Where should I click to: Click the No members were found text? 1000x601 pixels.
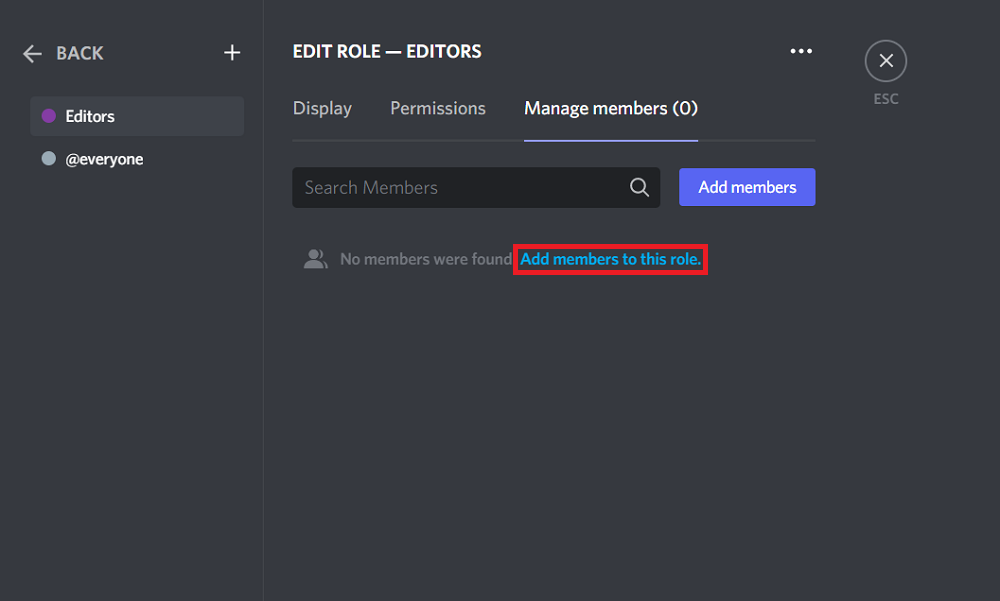424,258
